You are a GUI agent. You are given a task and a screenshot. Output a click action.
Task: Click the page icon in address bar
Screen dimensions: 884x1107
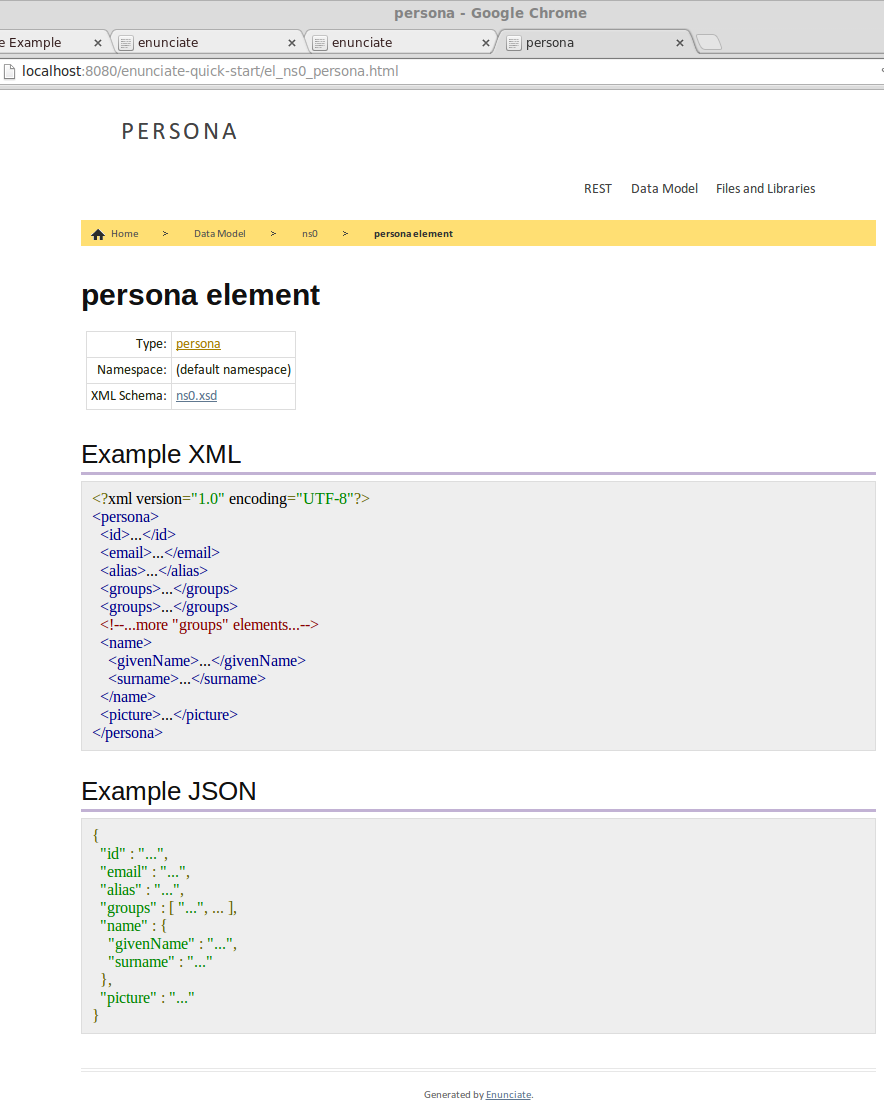[x=10, y=71]
